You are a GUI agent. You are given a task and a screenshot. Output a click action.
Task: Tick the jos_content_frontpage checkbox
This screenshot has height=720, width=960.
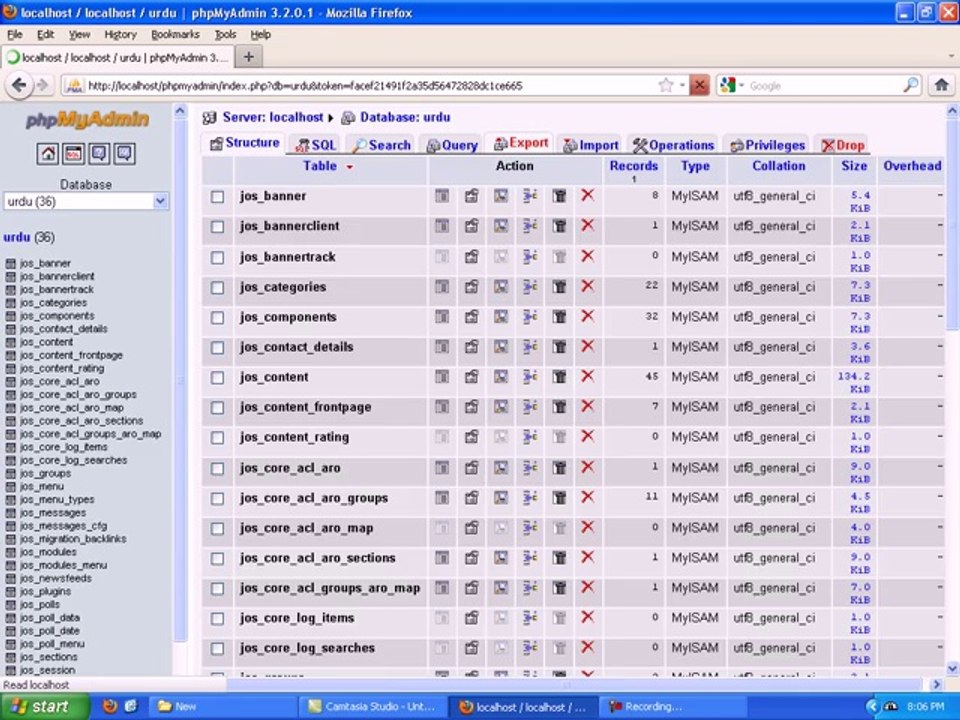pos(217,407)
